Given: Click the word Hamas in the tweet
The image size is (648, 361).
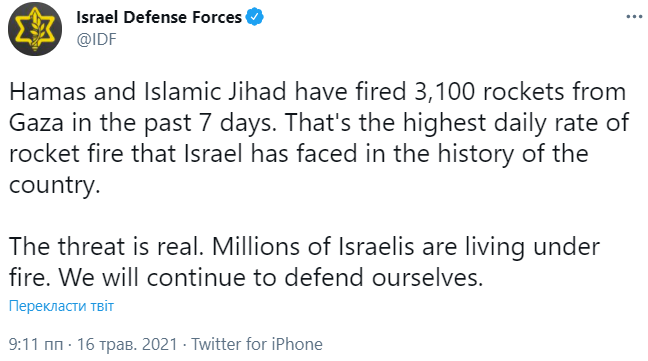Looking at the screenshot, I should (x=48, y=91).
